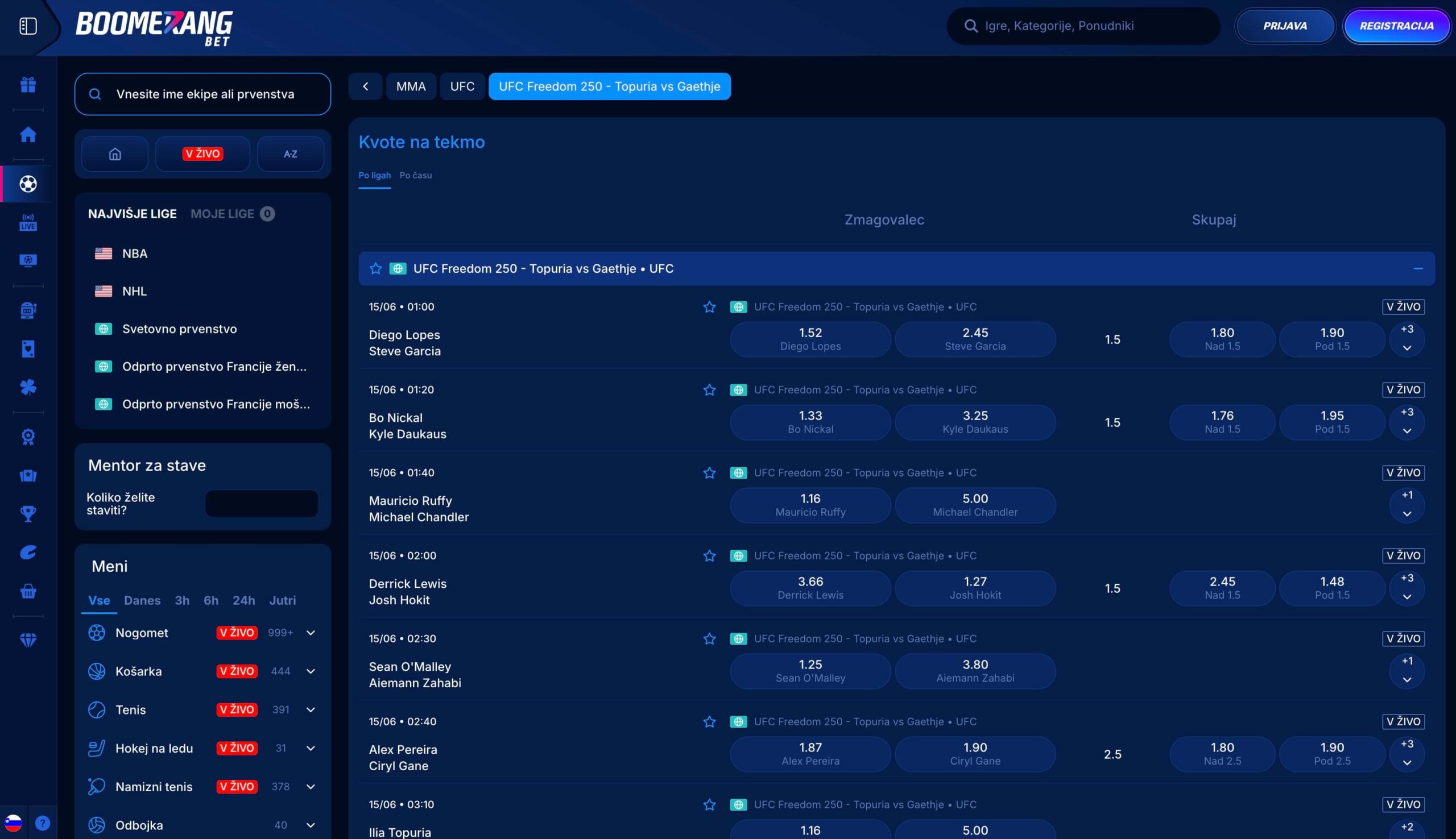Screen dimensions: 1456x839
Task: Expand +3 markets for Diego Lopes fight
Action: (1407, 339)
